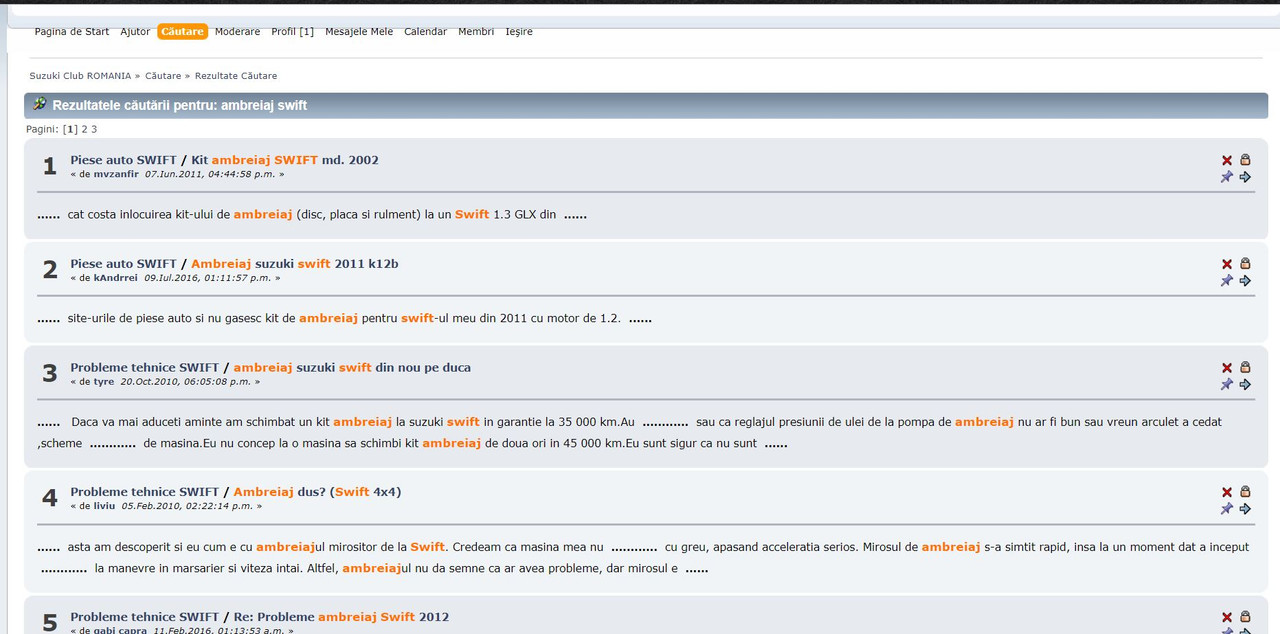This screenshot has width=1280, height=634.
Task: Move result 2 using the blue arrow icon
Action: 1245,281
